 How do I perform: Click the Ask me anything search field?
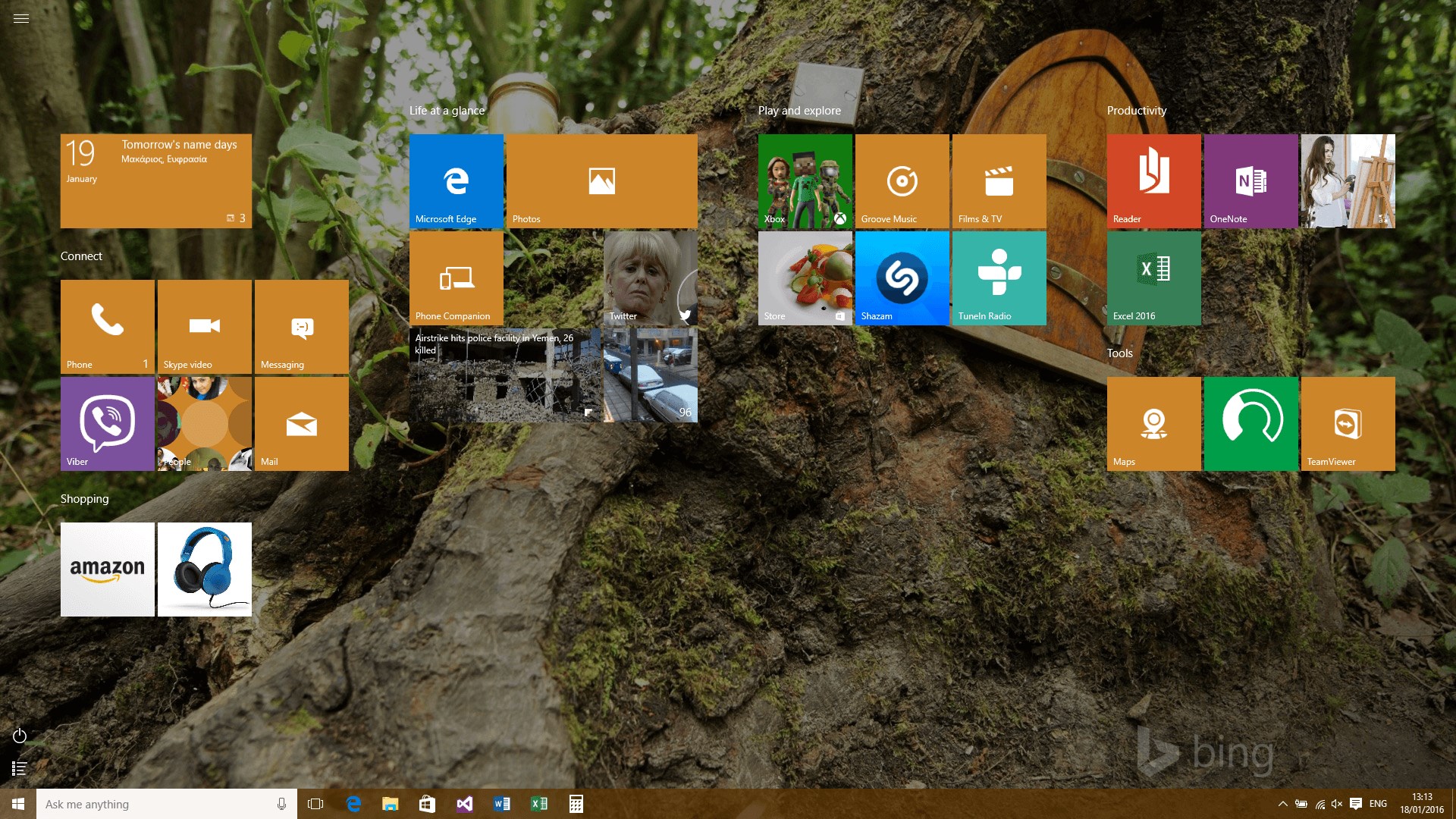pos(152,804)
